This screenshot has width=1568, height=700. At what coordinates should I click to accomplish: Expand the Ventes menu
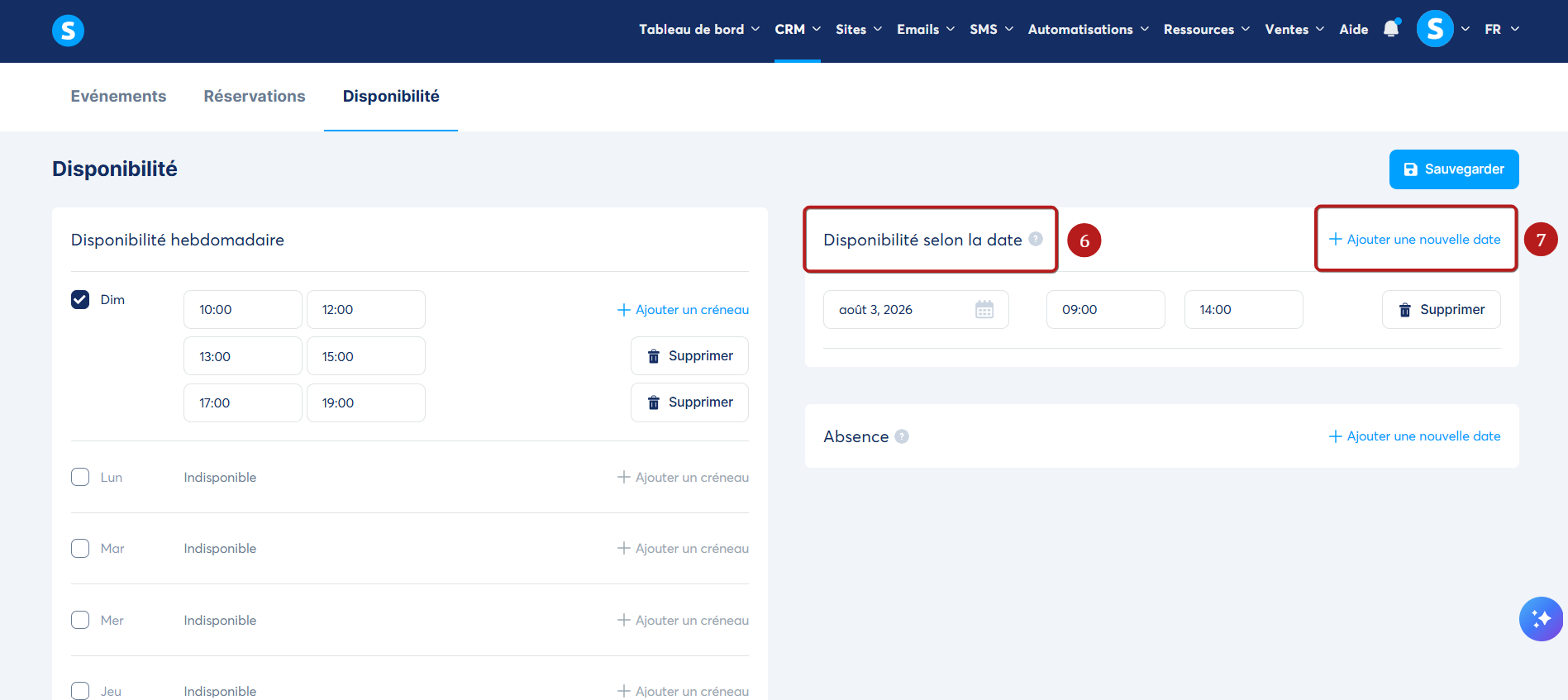point(1294,29)
